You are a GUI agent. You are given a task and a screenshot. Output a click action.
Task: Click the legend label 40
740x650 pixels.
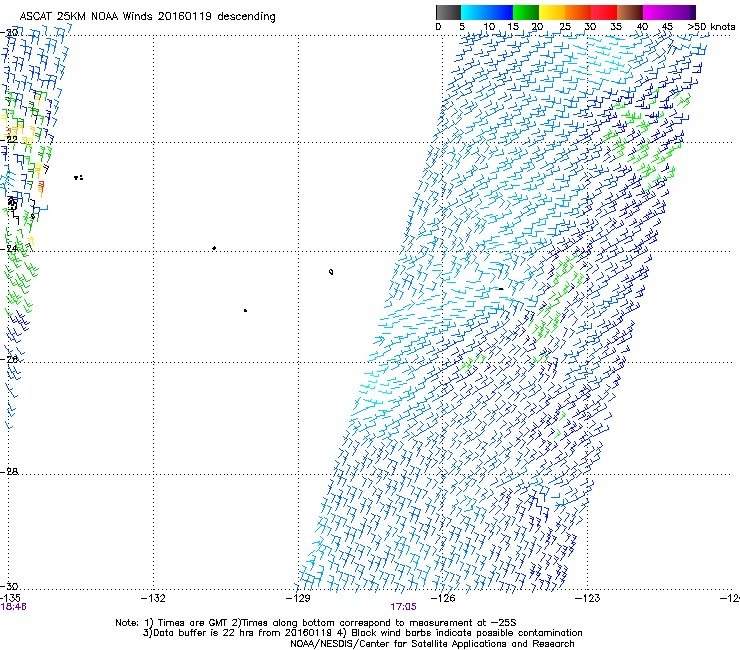pyautogui.click(x=642, y=27)
